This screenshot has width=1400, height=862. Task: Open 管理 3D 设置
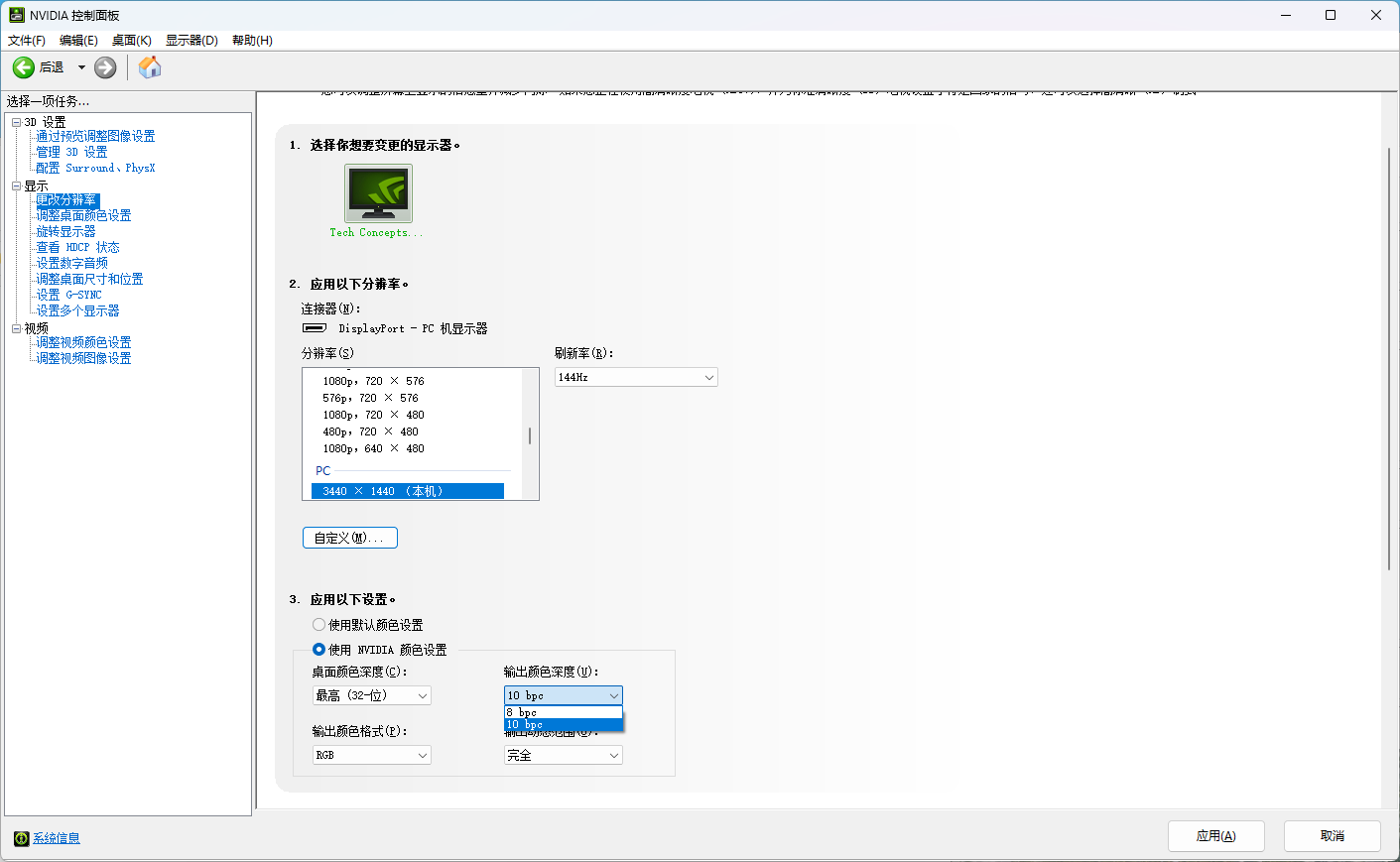tap(71, 153)
